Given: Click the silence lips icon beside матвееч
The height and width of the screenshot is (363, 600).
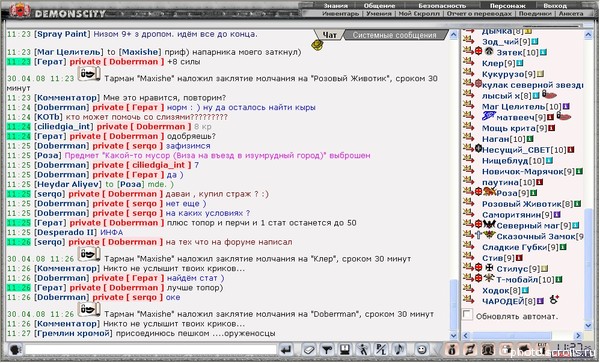Looking at the screenshot, I should tap(564, 116).
